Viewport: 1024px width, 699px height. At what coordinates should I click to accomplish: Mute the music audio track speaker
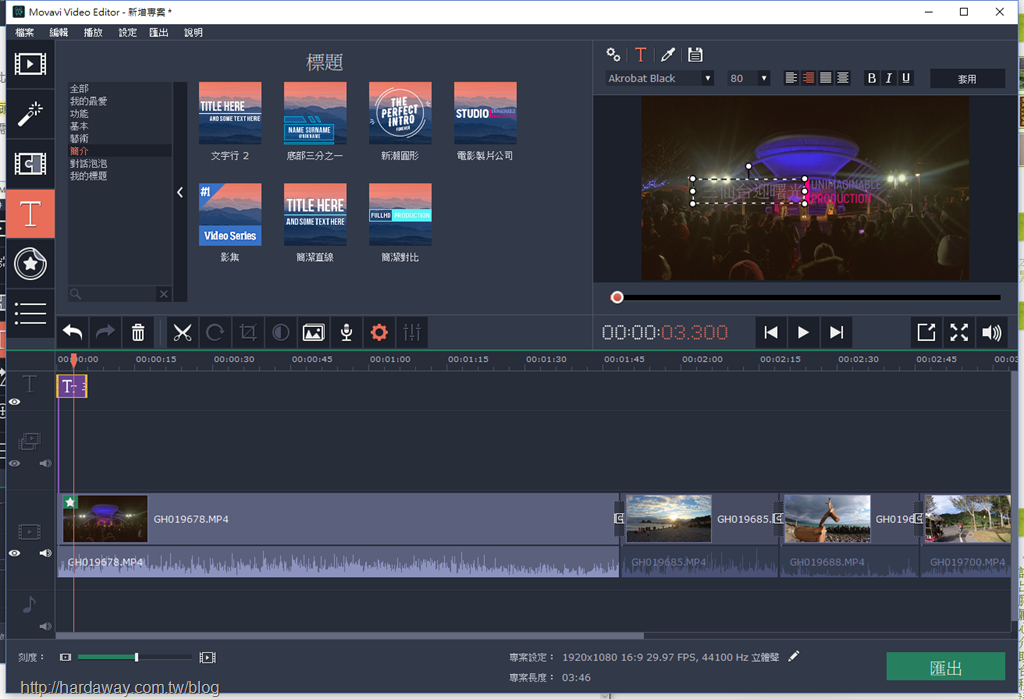(45, 626)
